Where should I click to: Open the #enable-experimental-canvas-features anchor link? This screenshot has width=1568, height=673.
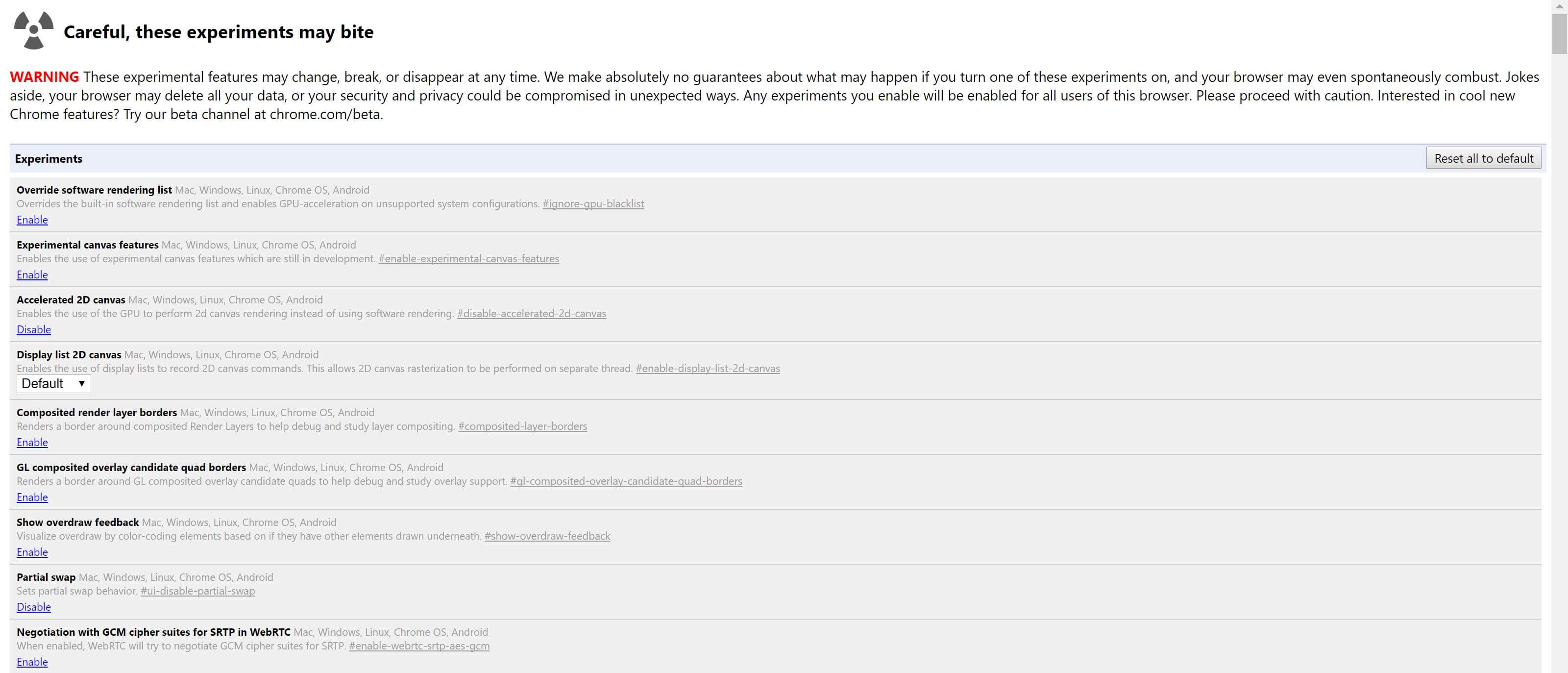coord(468,258)
